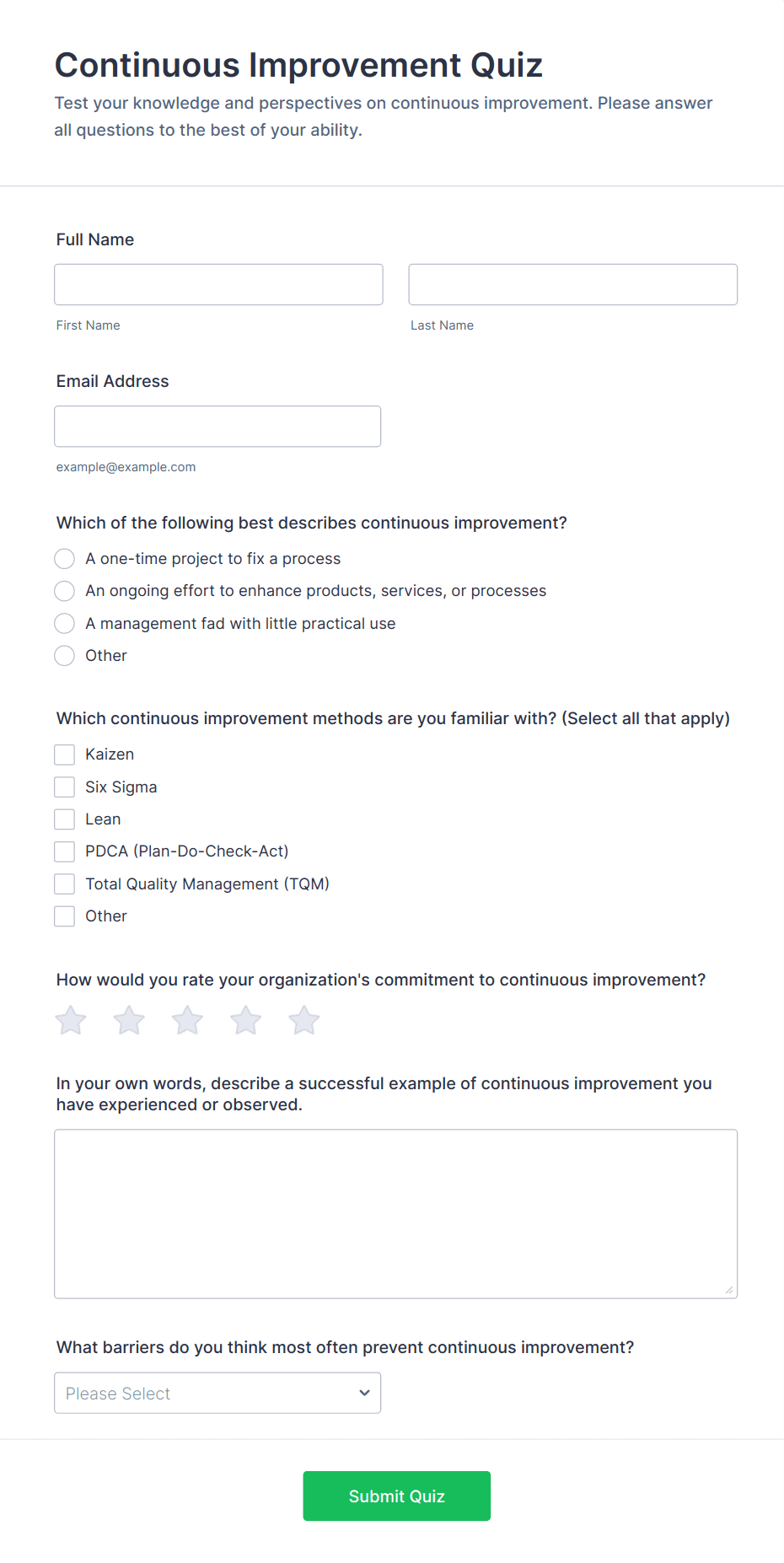This screenshot has width=784, height=1563.
Task: Focus the Email Address field
Action: tap(217, 427)
